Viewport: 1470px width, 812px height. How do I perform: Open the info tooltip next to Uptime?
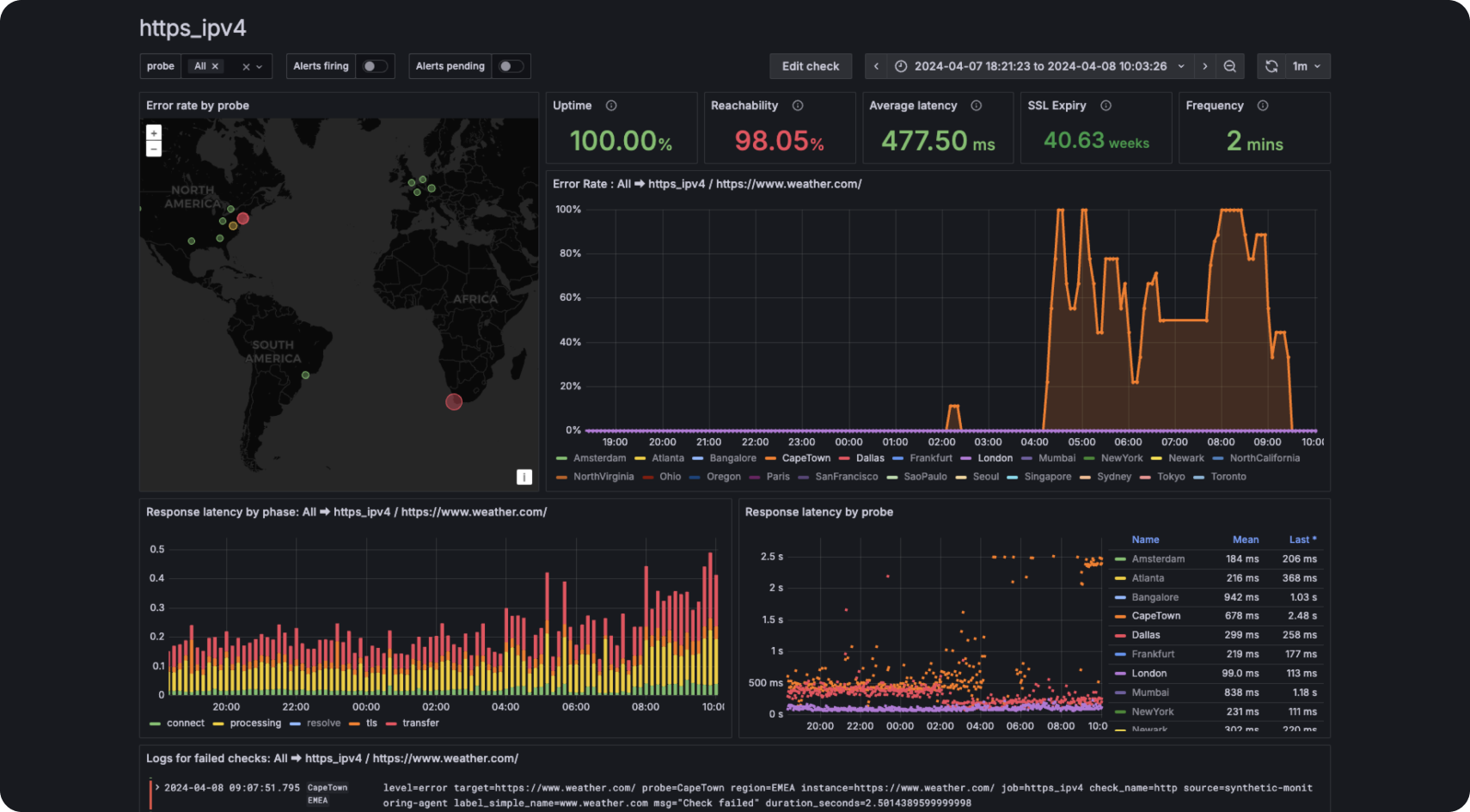(610, 105)
